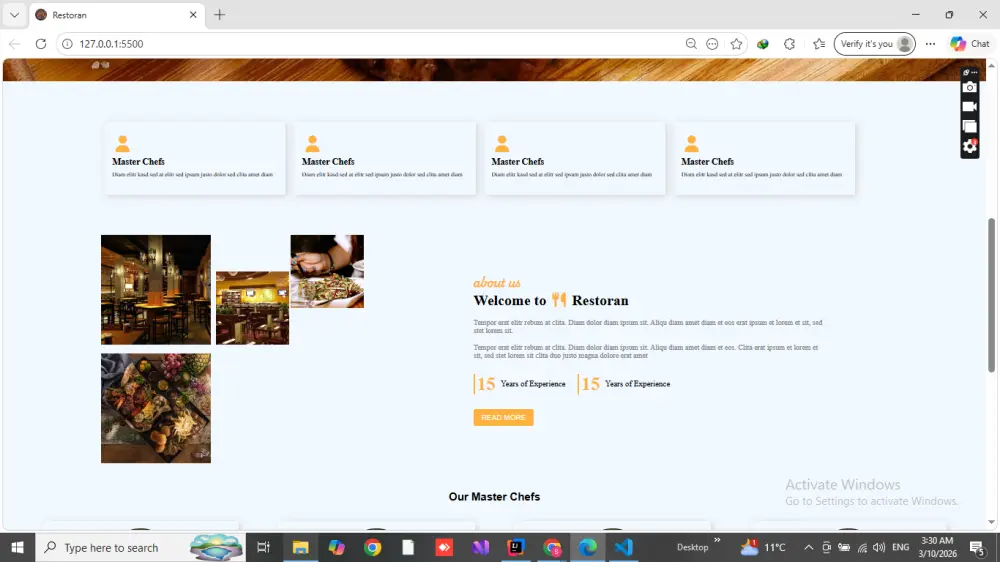This screenshot has width=1000, height=562.
Task: Open Task View on the taskbar
Action: [x=263, y=547]
